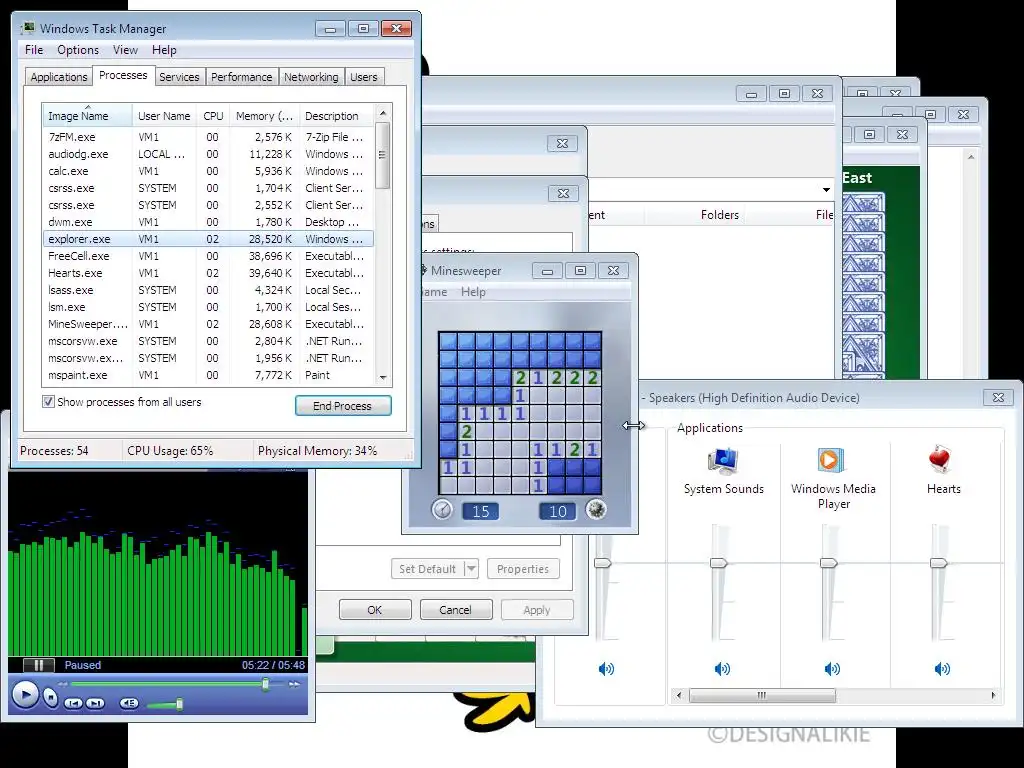Click the media player volume slider handle
The image size is (1024, 768).
[179, 704]
